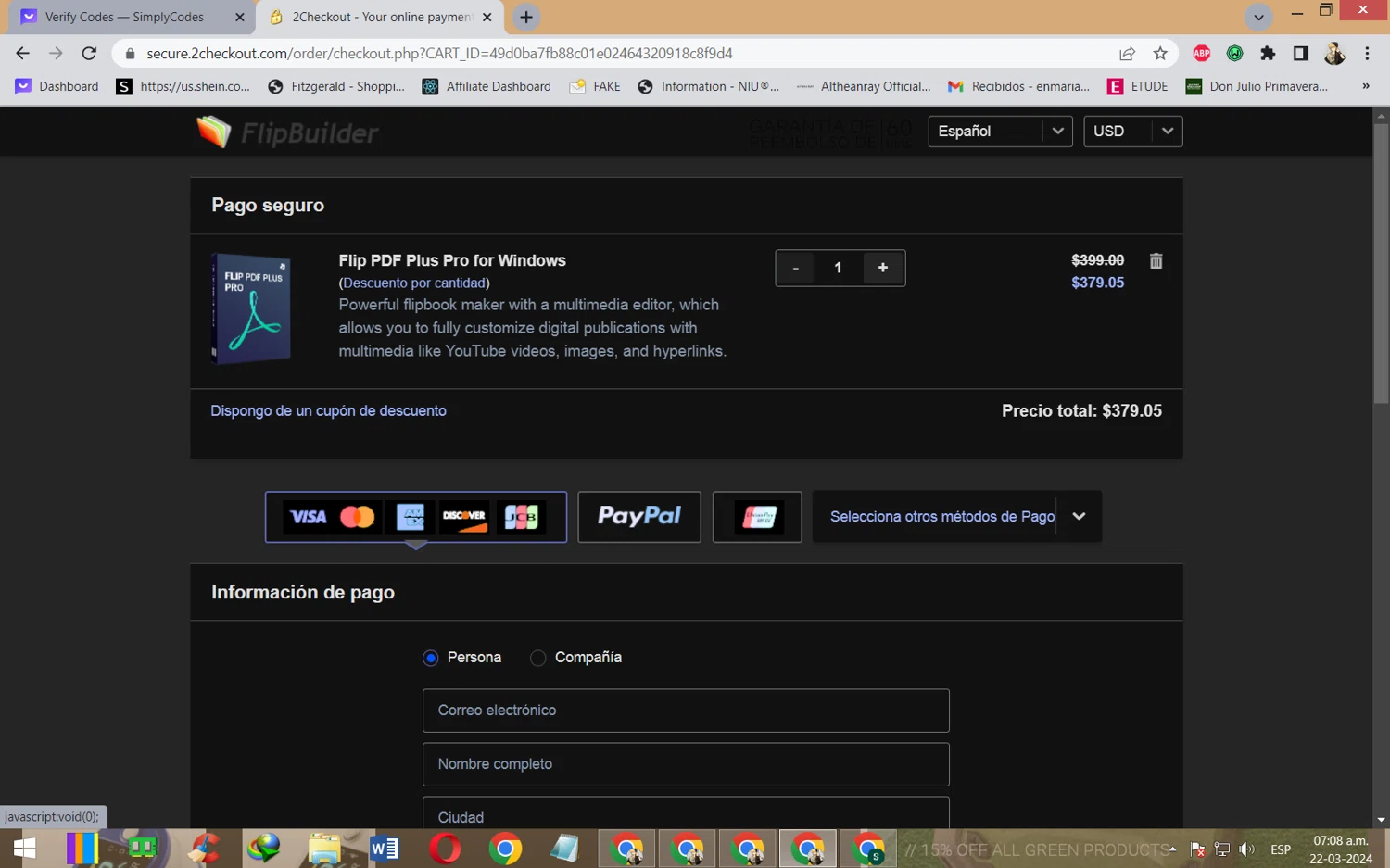Open the us.shein.com bookmark
1390x868 pixels.
pos(183,86)
